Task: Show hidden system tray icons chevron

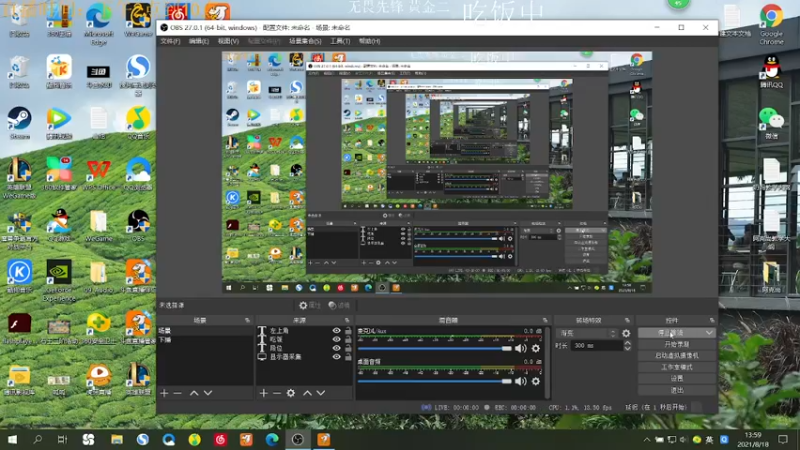Action: 646,439
